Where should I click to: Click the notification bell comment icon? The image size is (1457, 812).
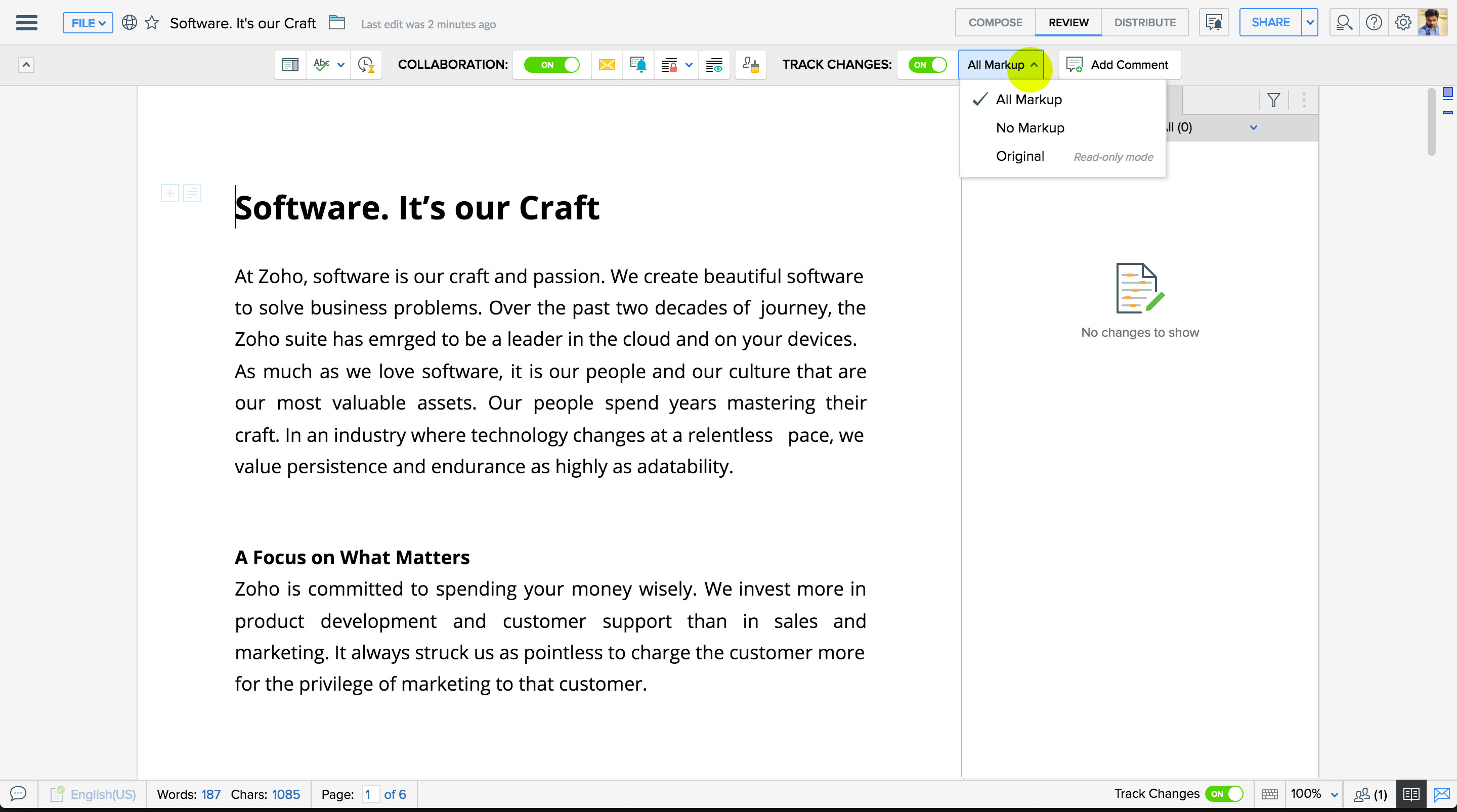point(638,64)
